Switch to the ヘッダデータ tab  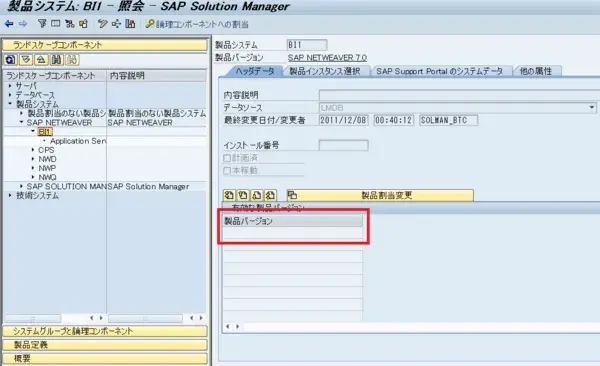click(254, 71)
